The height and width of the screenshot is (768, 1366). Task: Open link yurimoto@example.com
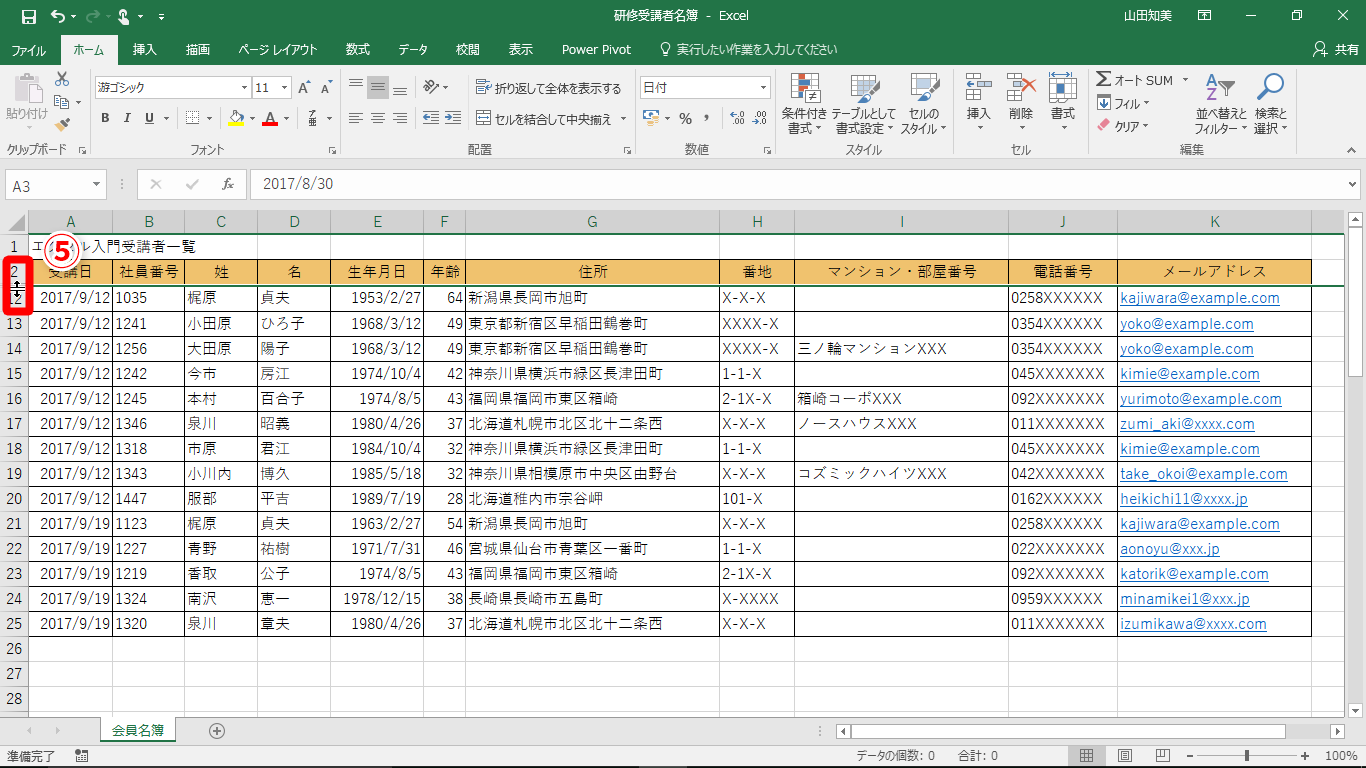(1201, 398)
